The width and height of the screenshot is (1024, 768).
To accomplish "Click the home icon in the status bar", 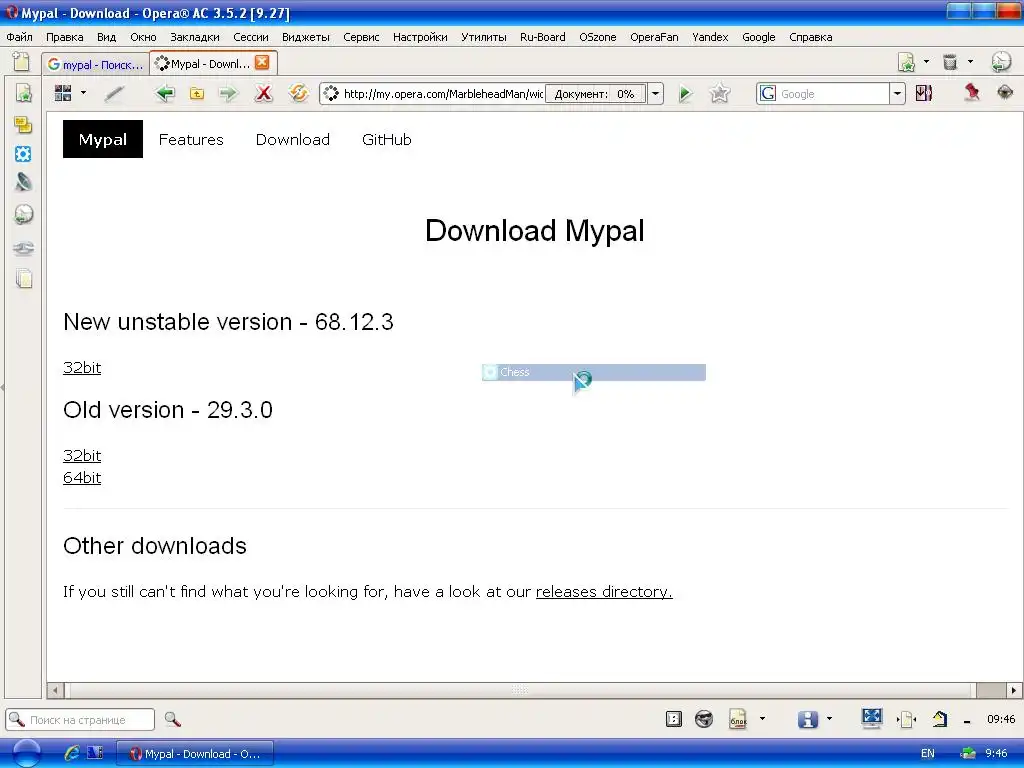I will pyautogui.click(x=939, y=719).
